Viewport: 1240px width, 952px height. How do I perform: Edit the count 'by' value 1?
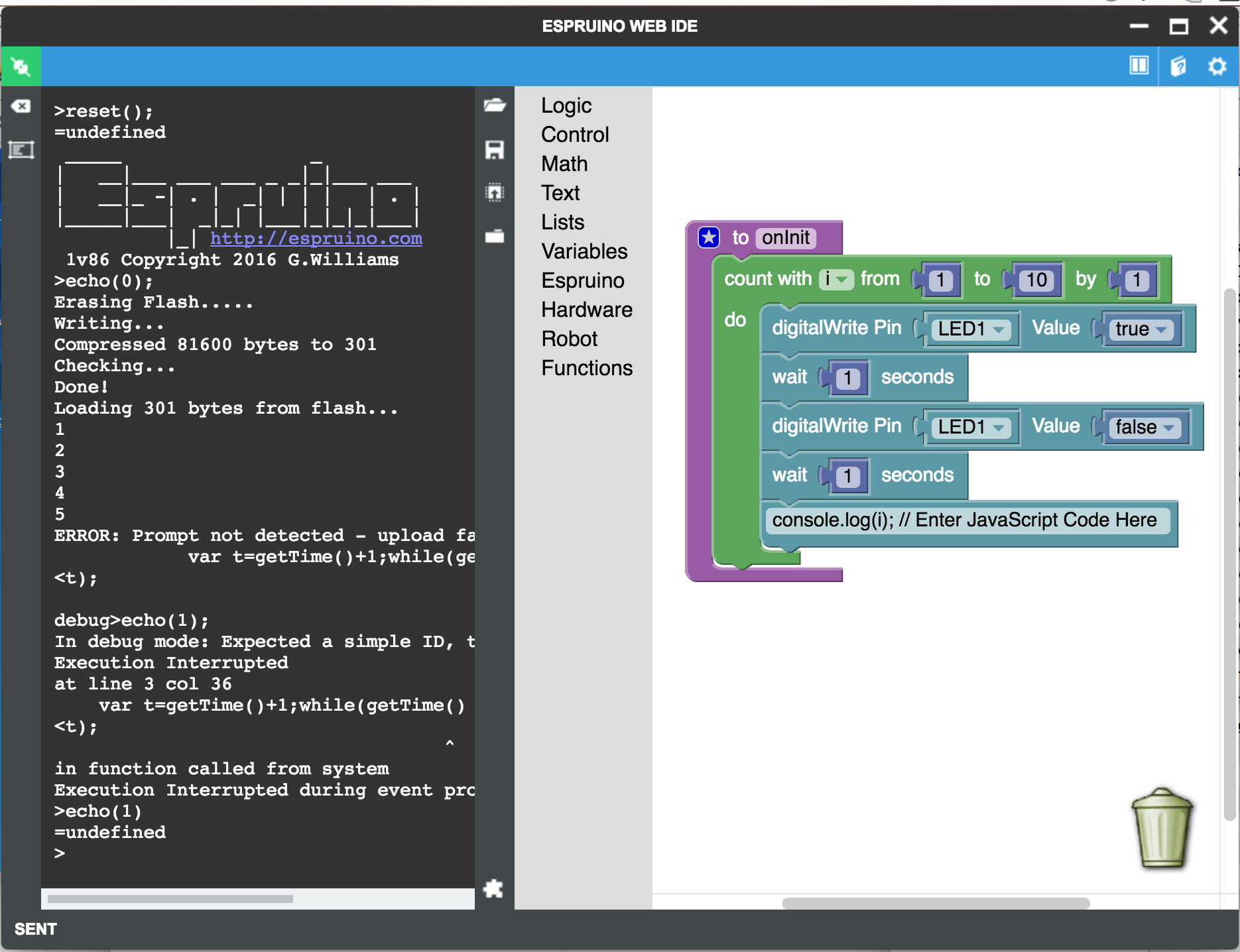click(1137, 280)
